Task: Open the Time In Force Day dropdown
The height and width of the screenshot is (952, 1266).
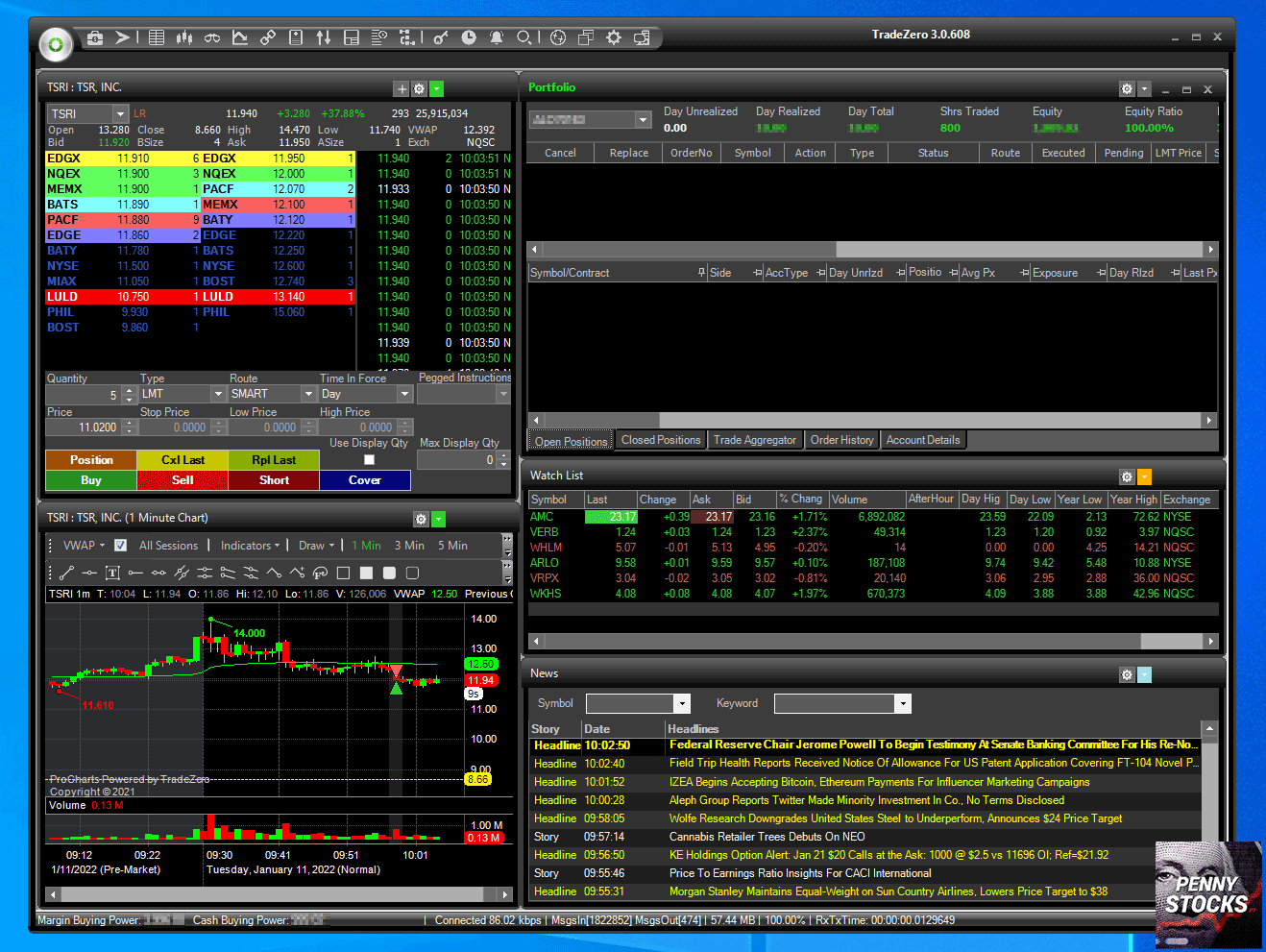Action: click(404, 394)
